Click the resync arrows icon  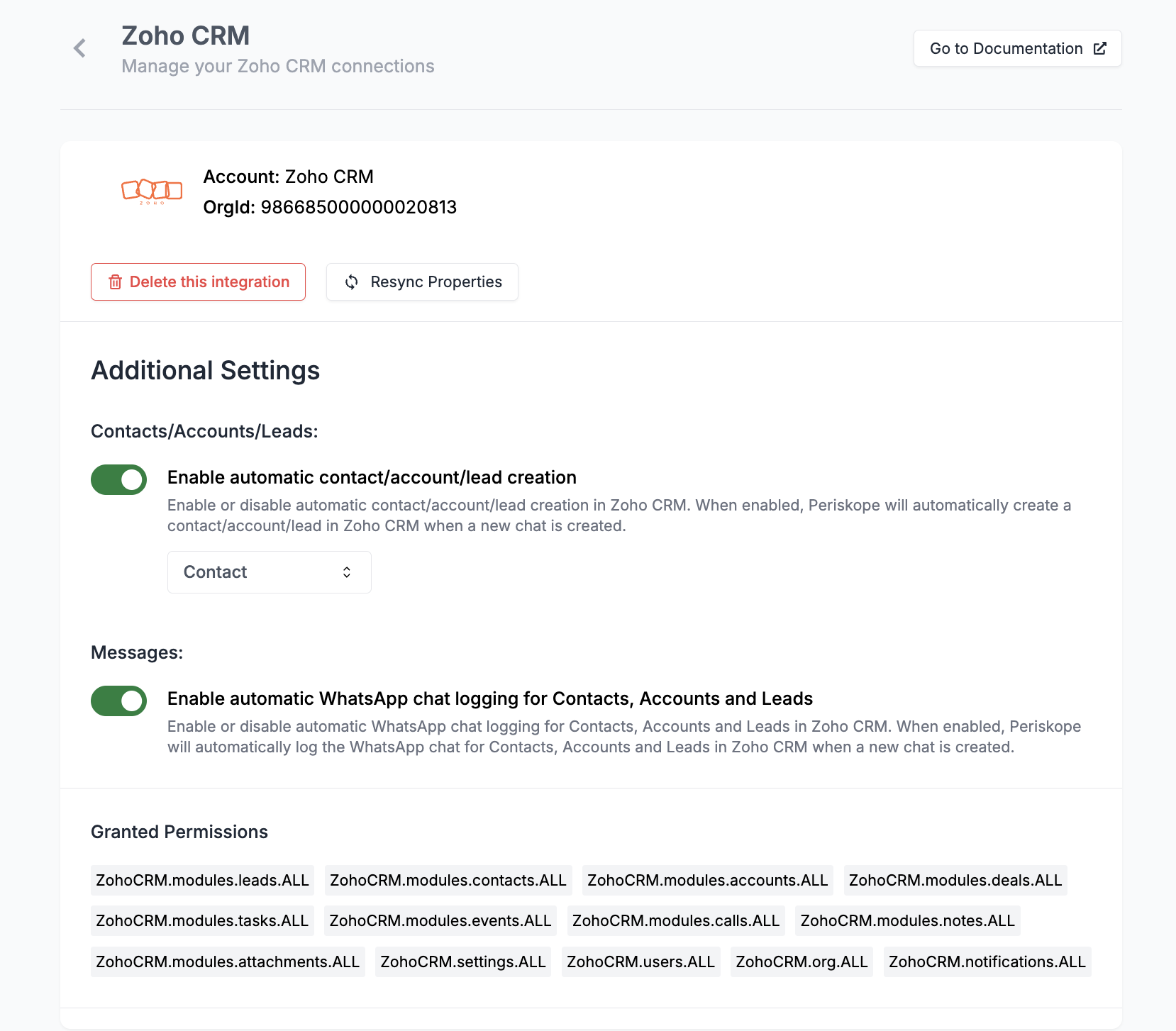351,282
